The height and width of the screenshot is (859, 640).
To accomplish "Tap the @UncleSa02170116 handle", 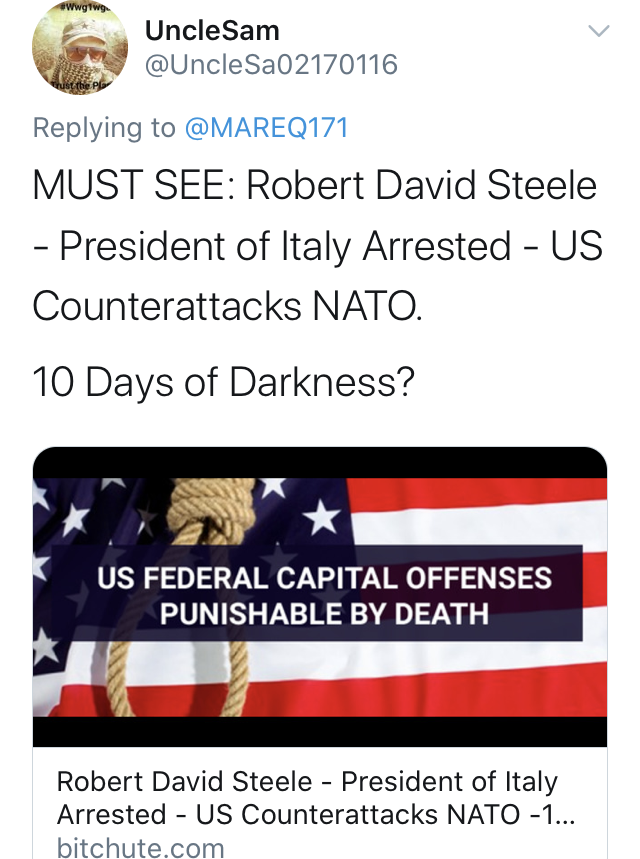I will [x=271, y=65].
